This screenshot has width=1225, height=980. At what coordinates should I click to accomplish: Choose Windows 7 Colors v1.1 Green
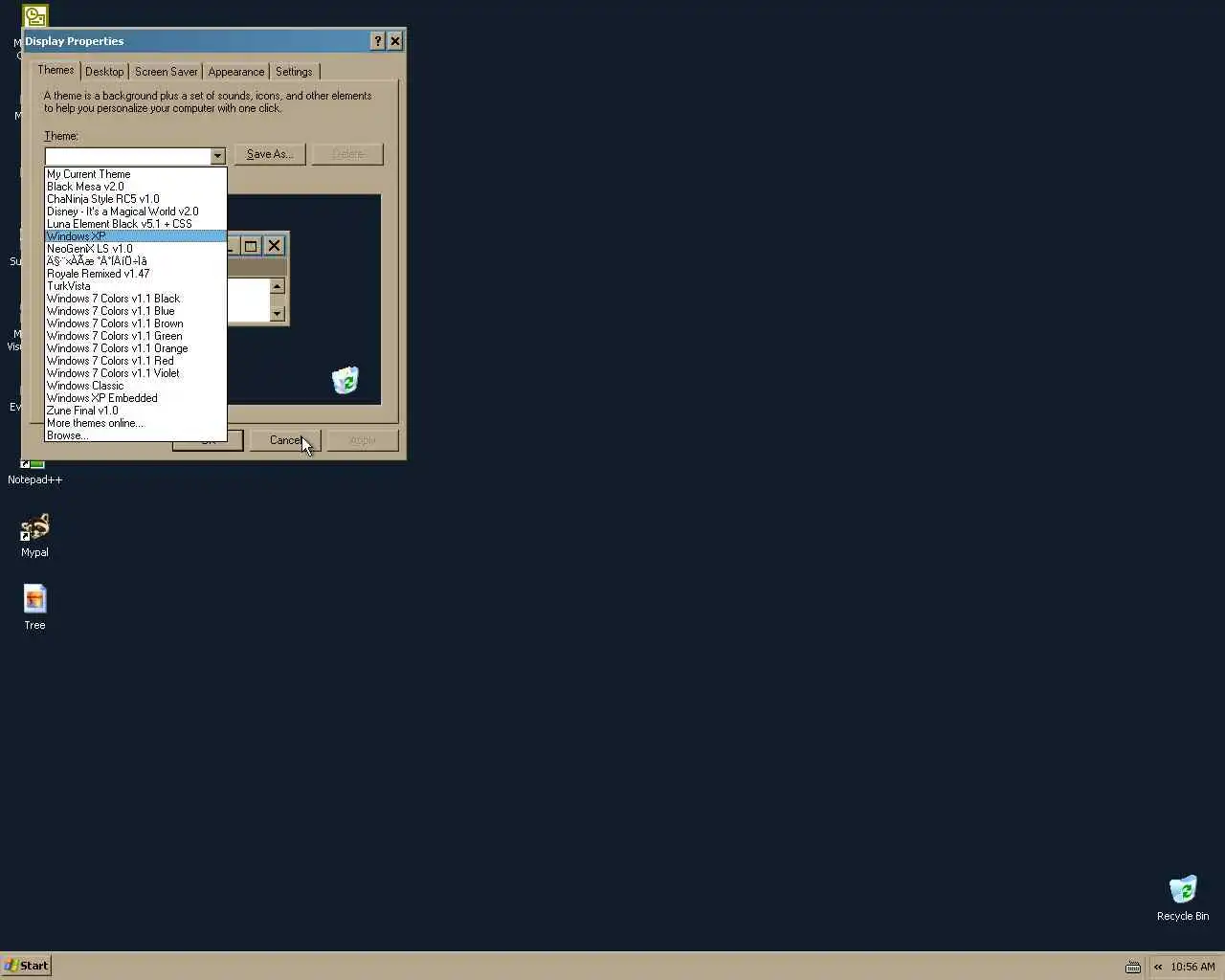pos(135,336)
